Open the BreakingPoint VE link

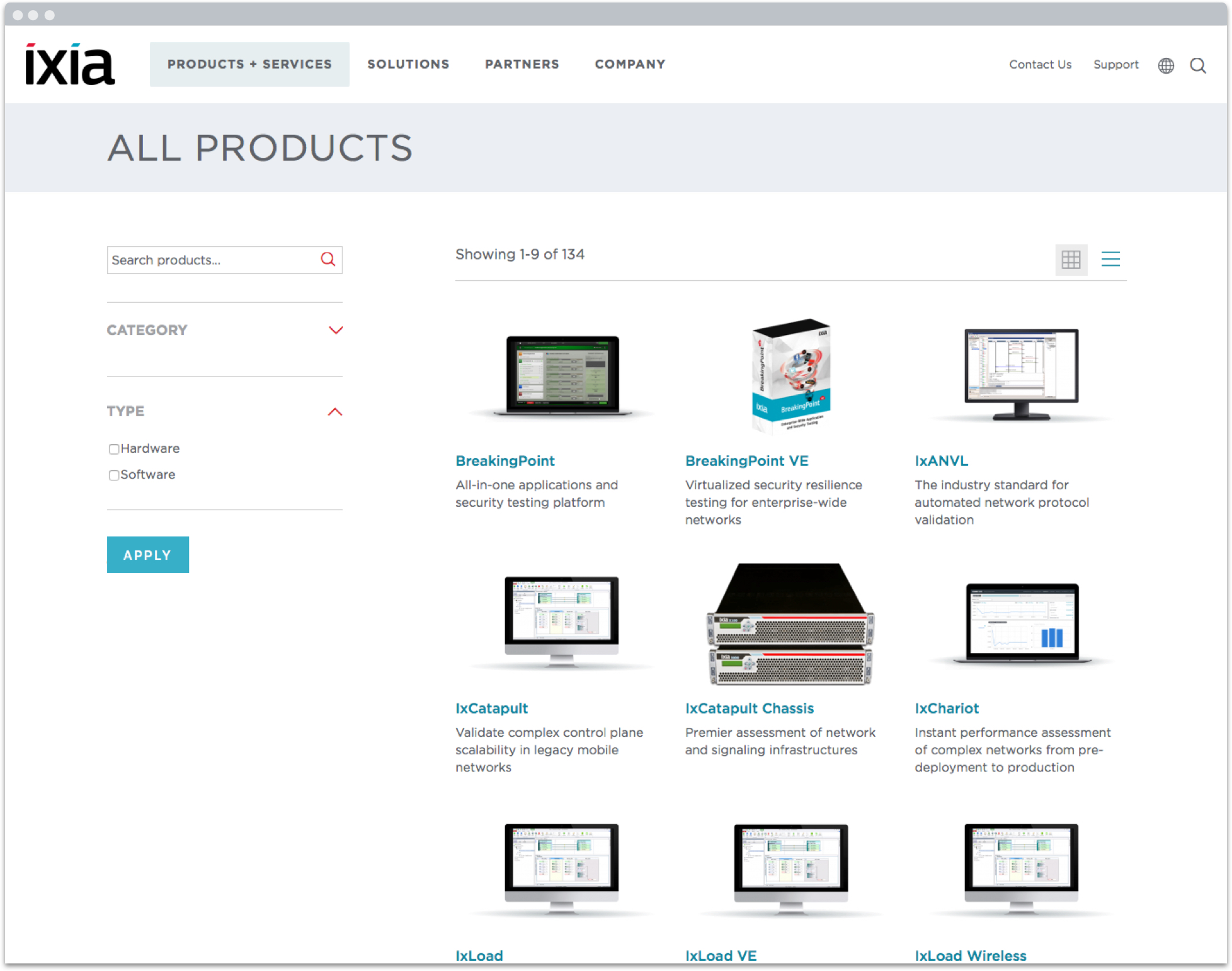tap(747, 461)
